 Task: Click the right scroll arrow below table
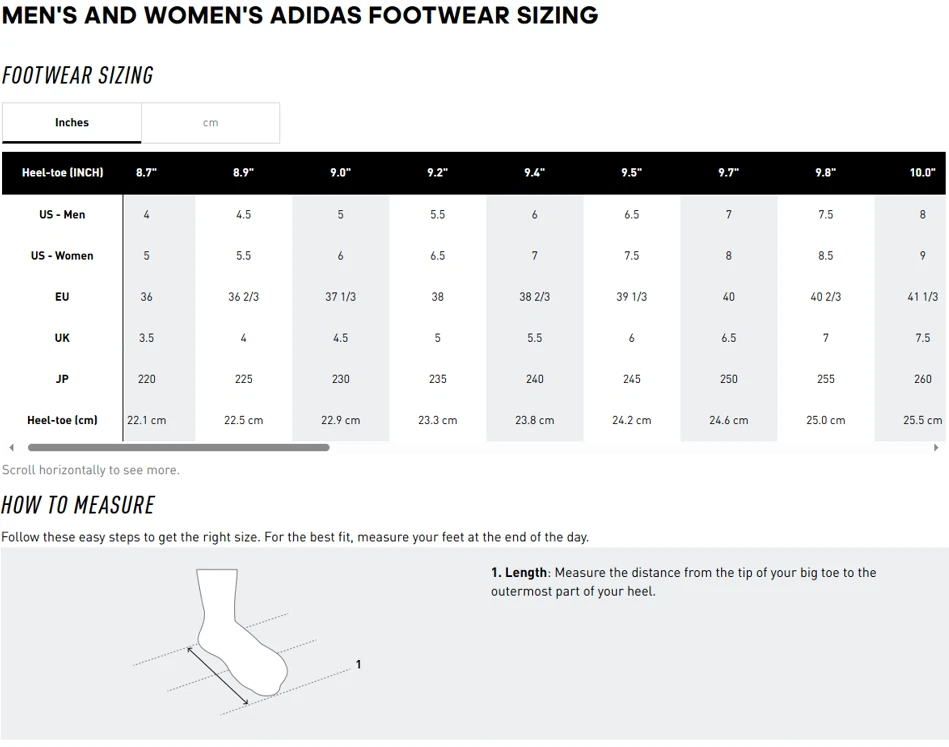click(936, 448)
